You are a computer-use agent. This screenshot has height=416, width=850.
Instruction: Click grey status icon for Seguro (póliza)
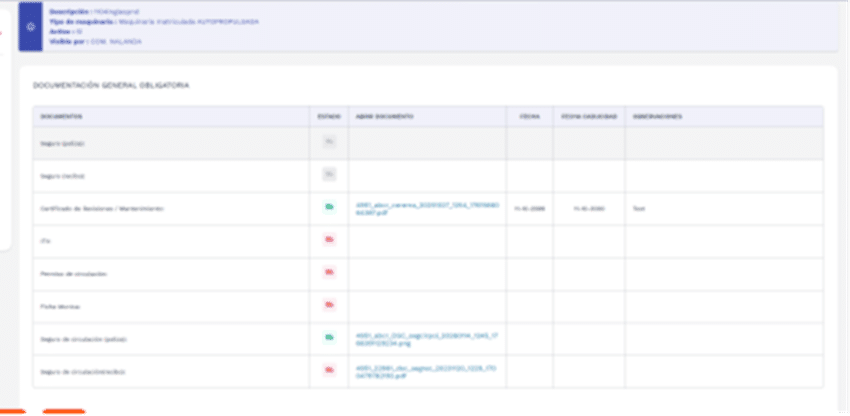(328, 143)
